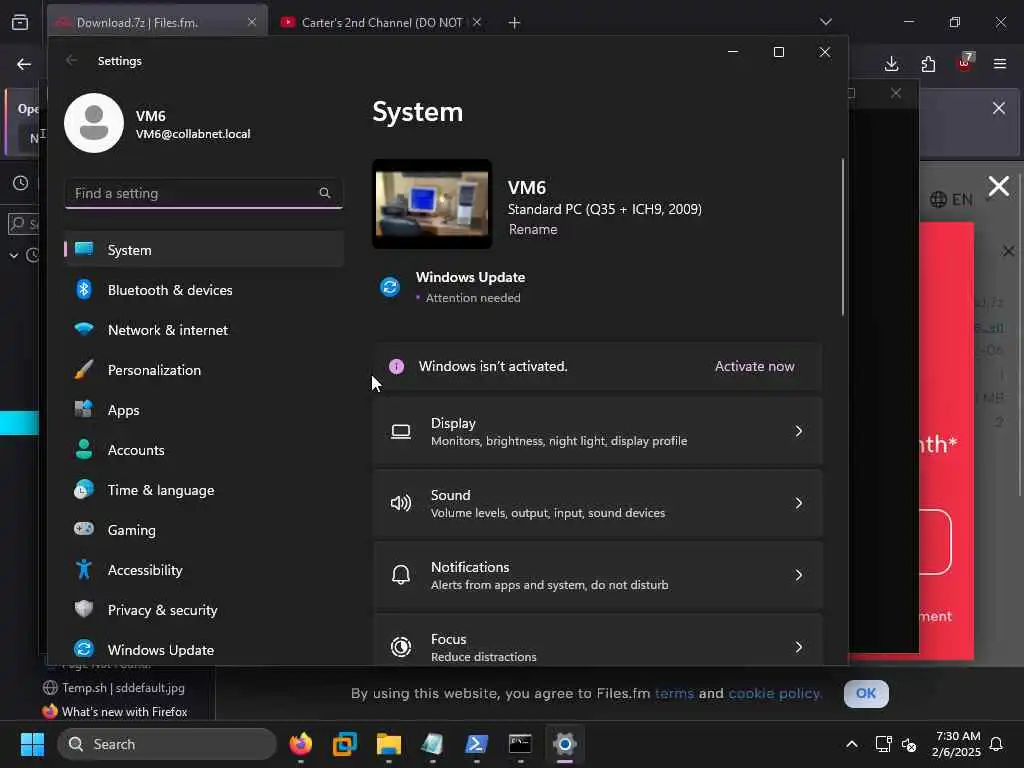
Task: Click OK on the cookie policy banner
Action: pos(866,694)
